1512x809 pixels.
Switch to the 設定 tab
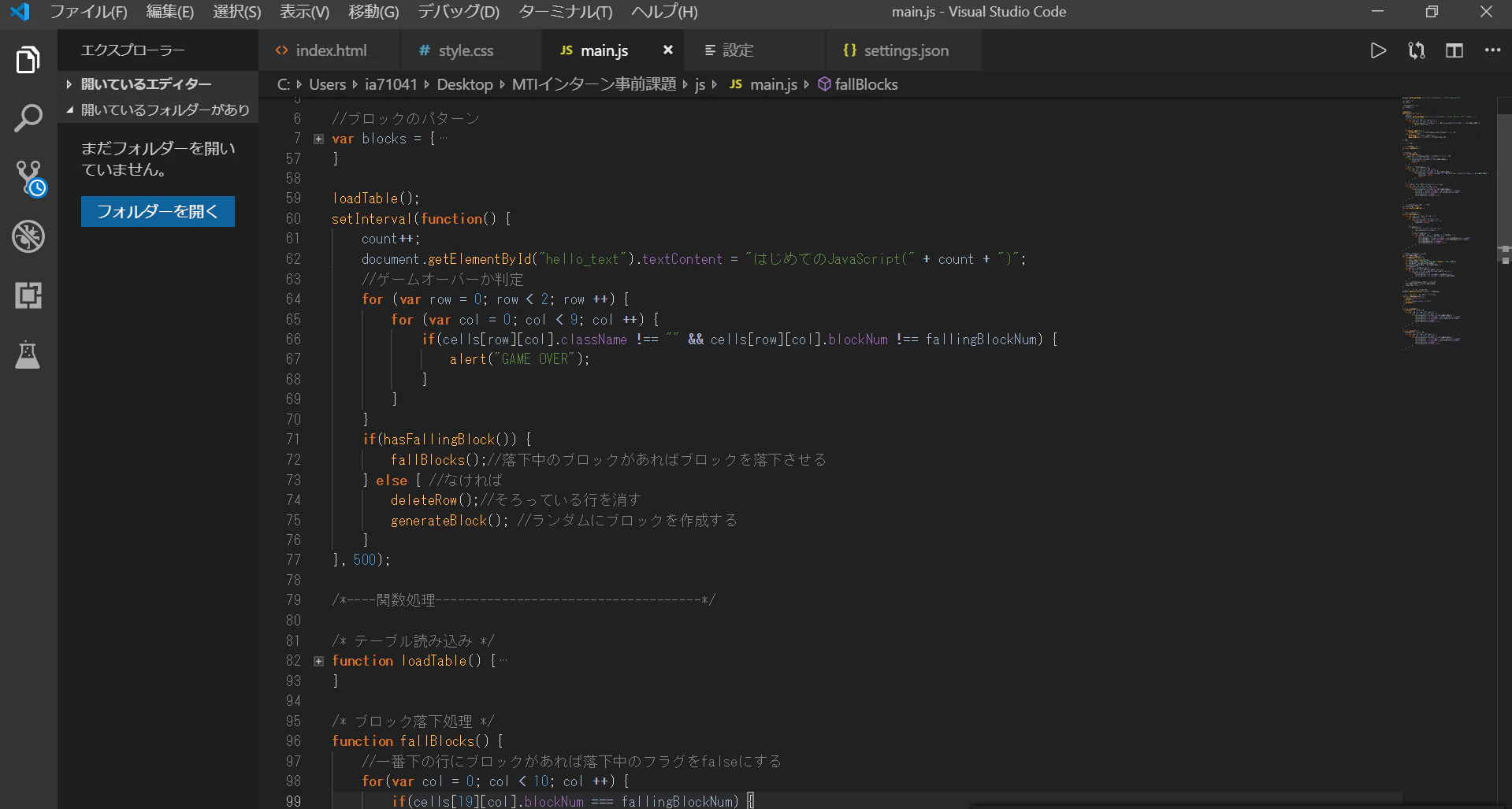click(x=755, y=50)
